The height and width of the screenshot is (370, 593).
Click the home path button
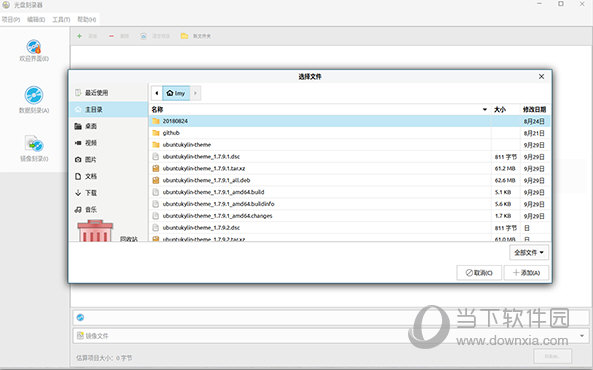[x=176, y=93]
